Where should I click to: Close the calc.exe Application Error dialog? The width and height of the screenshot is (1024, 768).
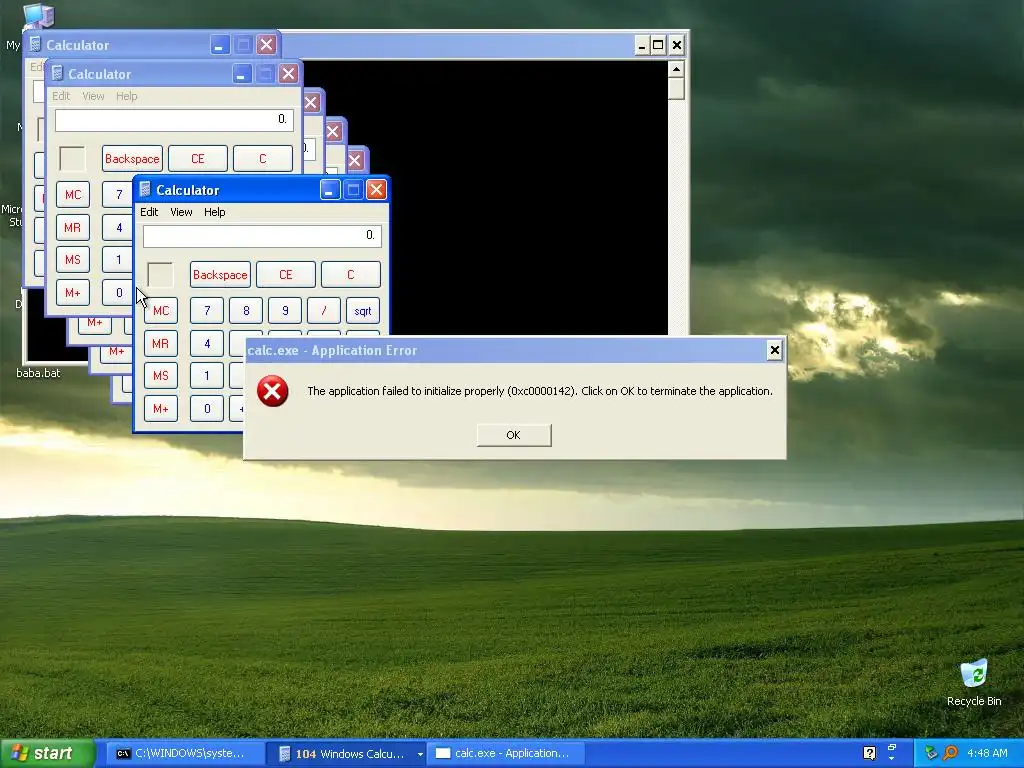pos(775,351)
